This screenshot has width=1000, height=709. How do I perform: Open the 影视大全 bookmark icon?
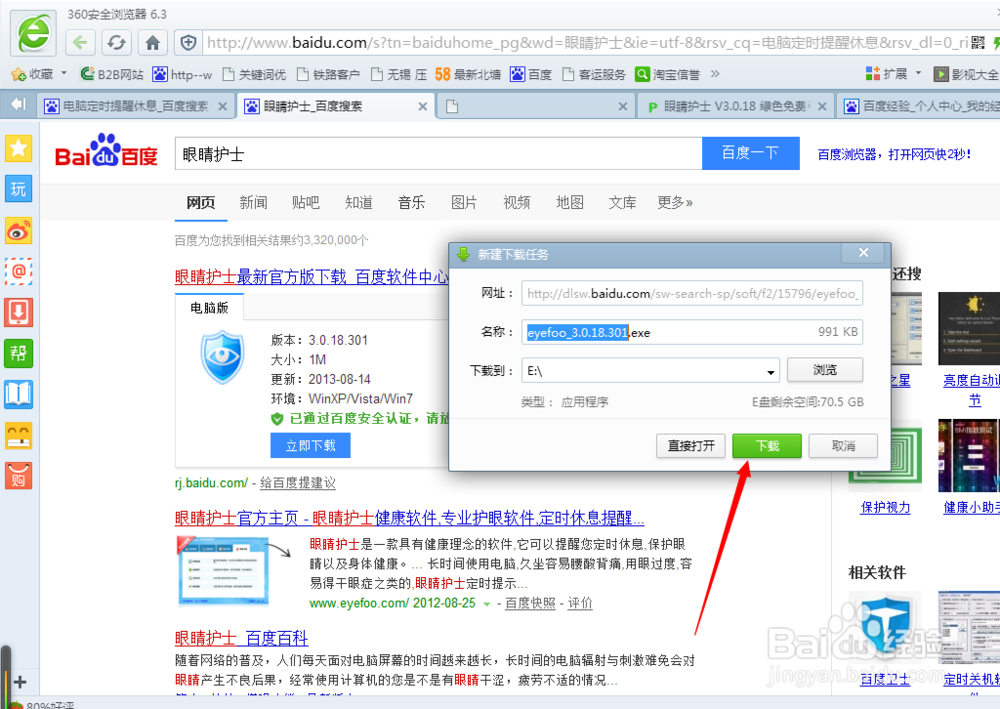(941, 75)
